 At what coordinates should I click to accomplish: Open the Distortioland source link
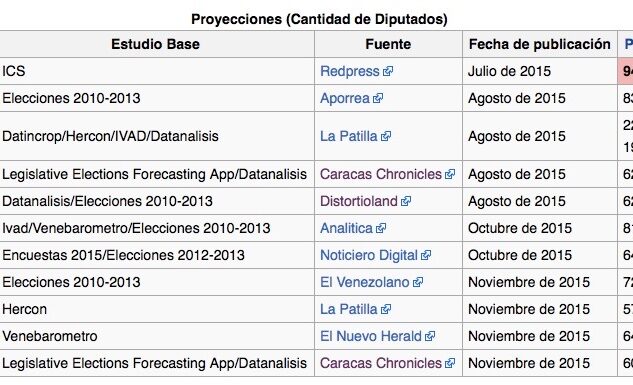[359, 201]
